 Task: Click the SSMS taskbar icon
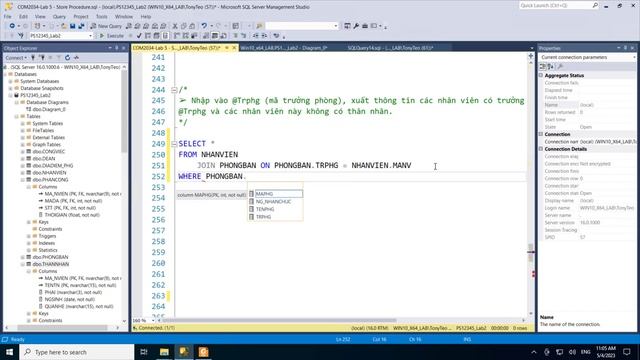pos(184,352)
